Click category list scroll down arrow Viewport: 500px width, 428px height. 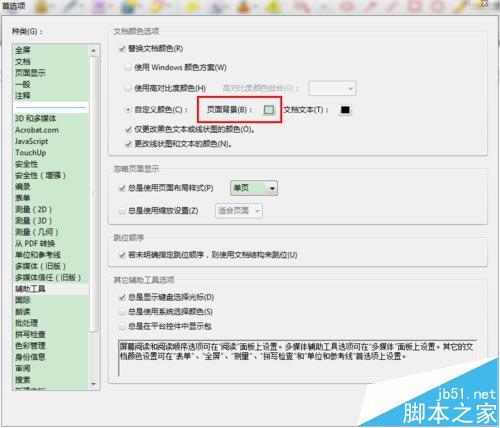click(93, 384)
